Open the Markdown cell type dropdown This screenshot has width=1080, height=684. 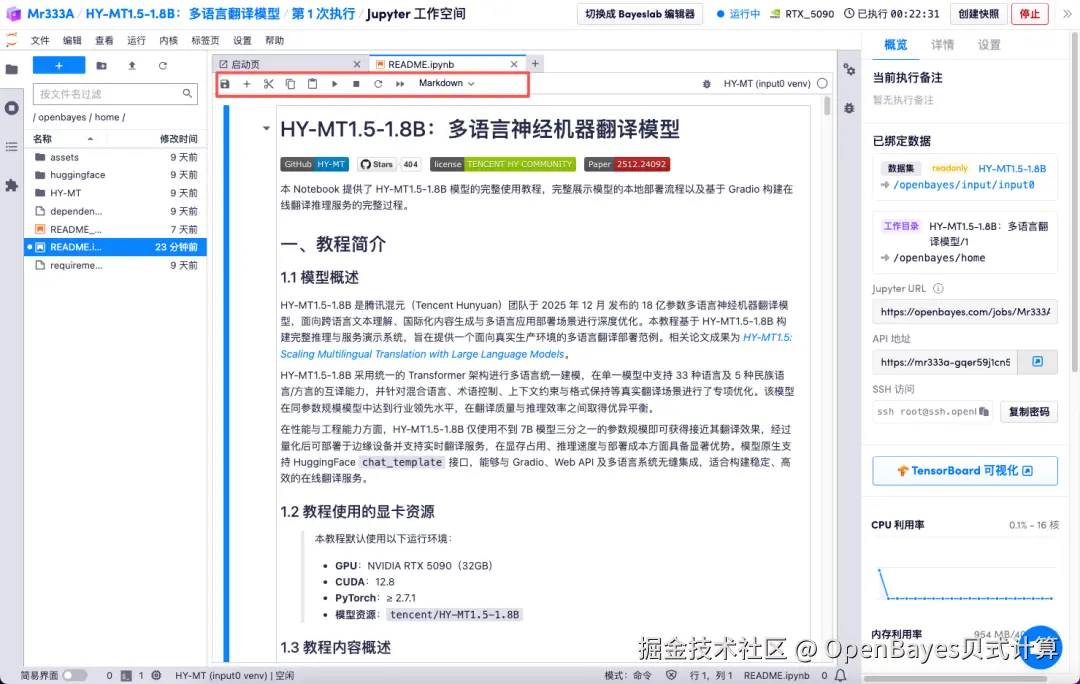point(446,83)
